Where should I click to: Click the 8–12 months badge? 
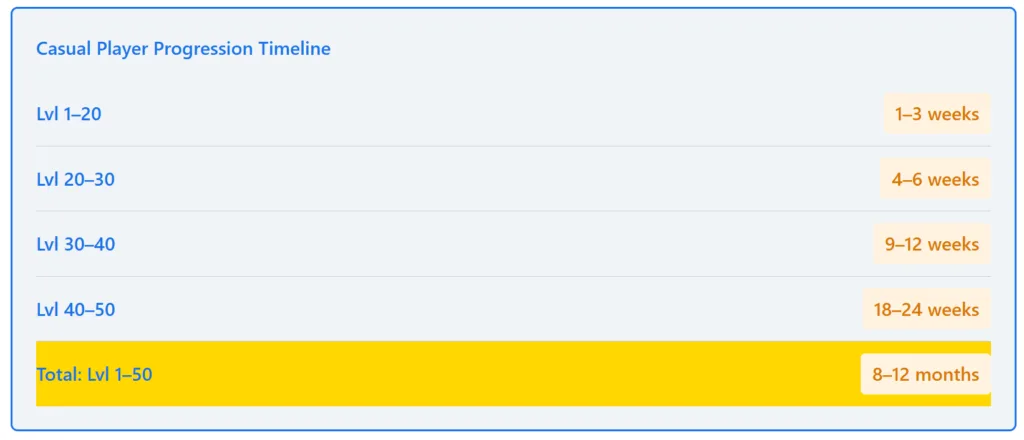(x=925, y=374)
